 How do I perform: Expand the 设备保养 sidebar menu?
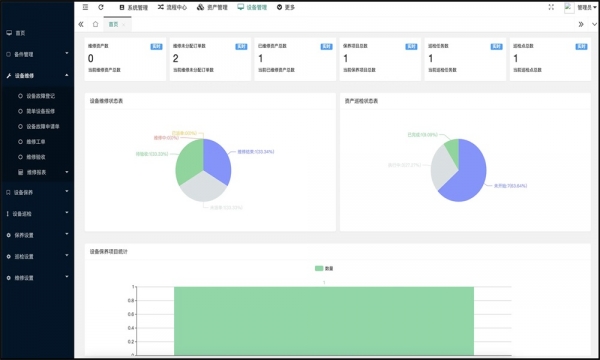[x=37, y=192]
